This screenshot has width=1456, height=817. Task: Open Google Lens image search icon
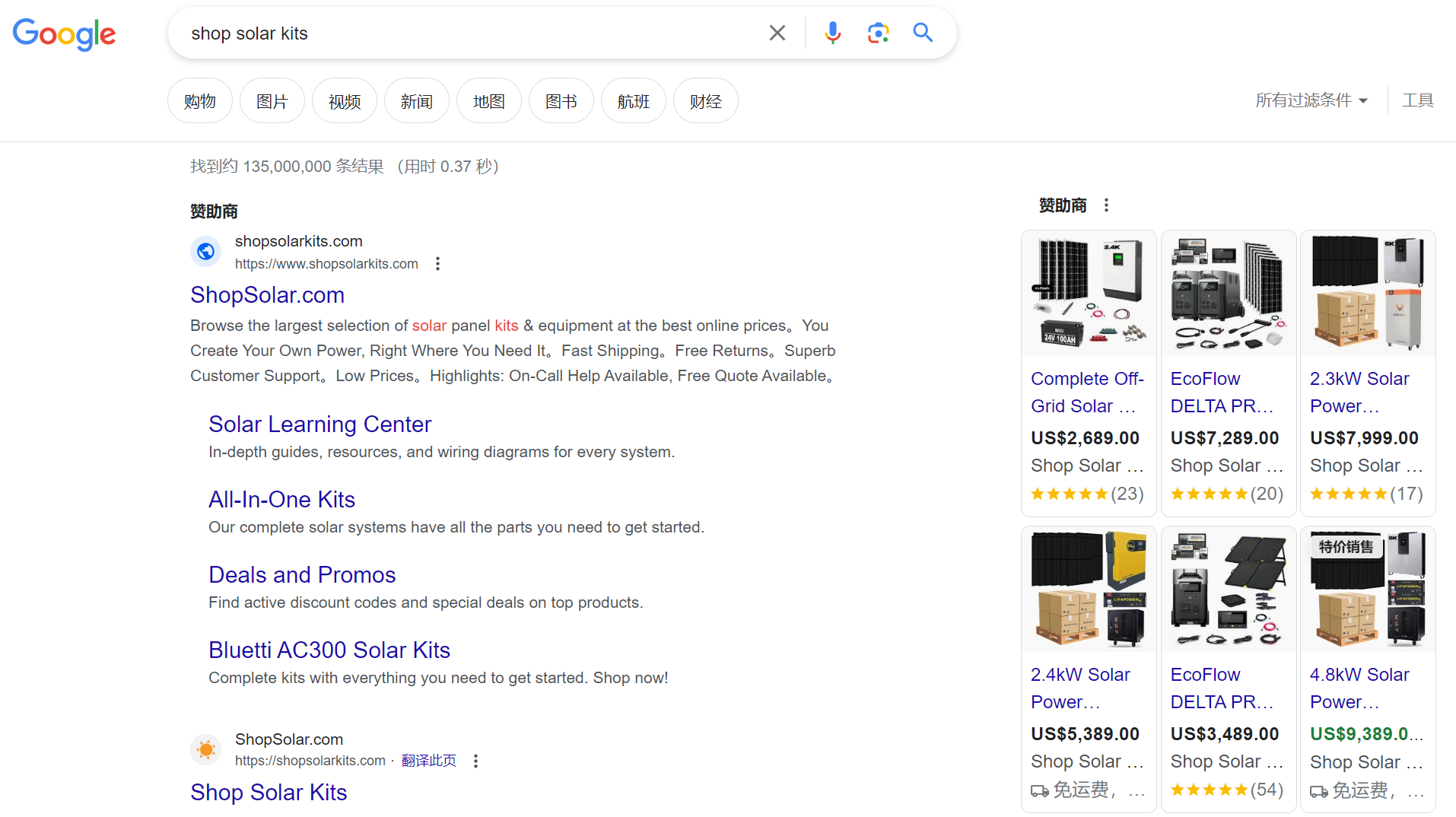pyautogui.click(x=878, y=33)
